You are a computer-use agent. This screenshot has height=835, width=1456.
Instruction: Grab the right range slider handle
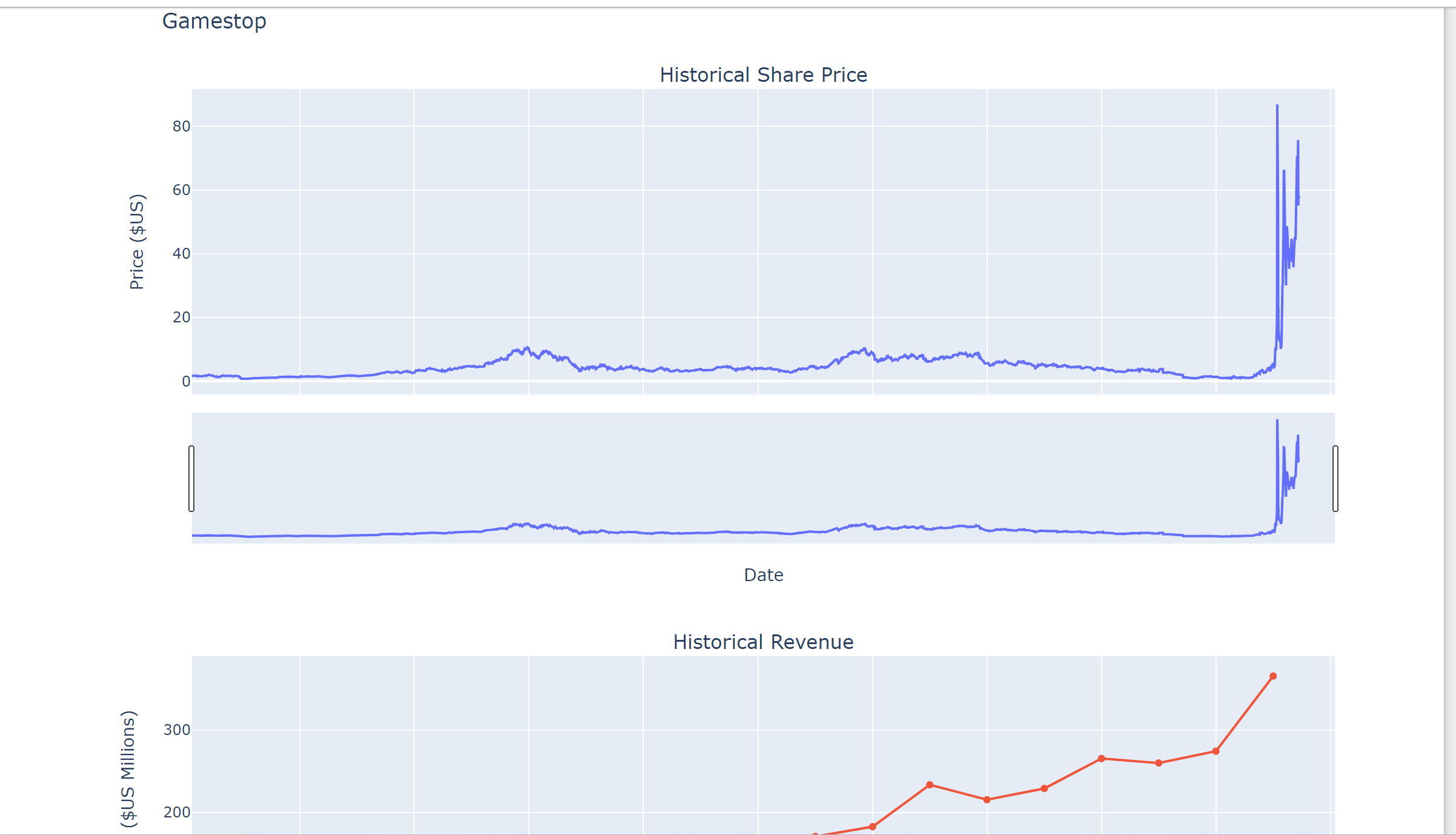pos(1335,479)
